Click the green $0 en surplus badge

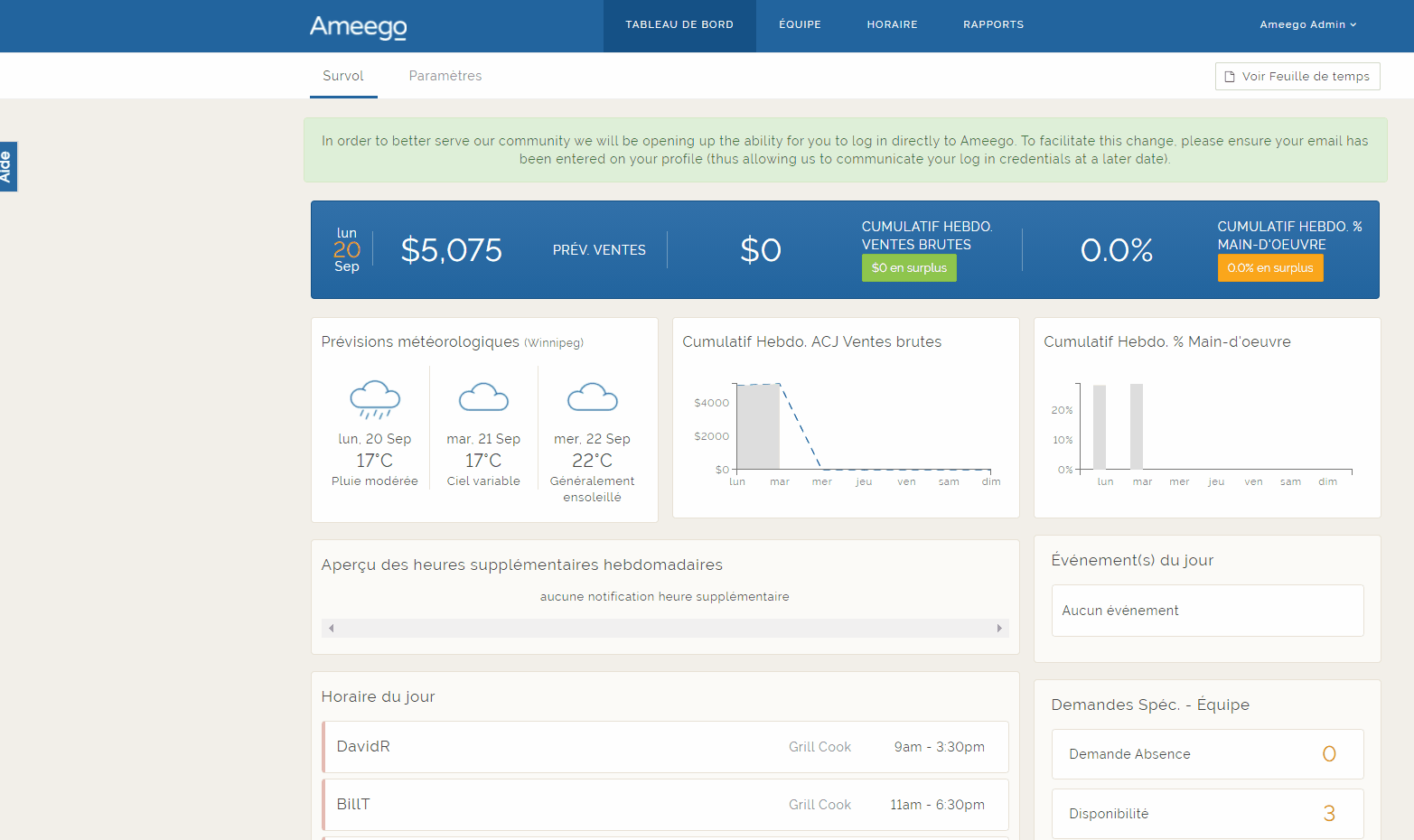tap(909, 268)
